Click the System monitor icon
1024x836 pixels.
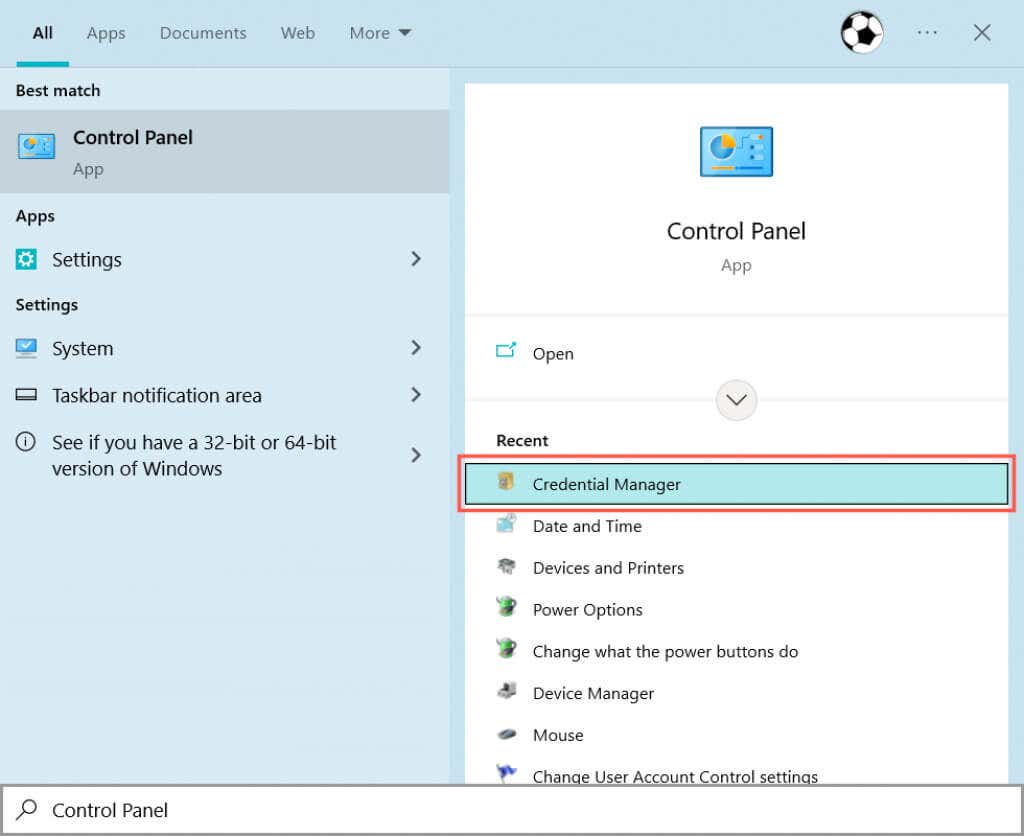(26, 348)
